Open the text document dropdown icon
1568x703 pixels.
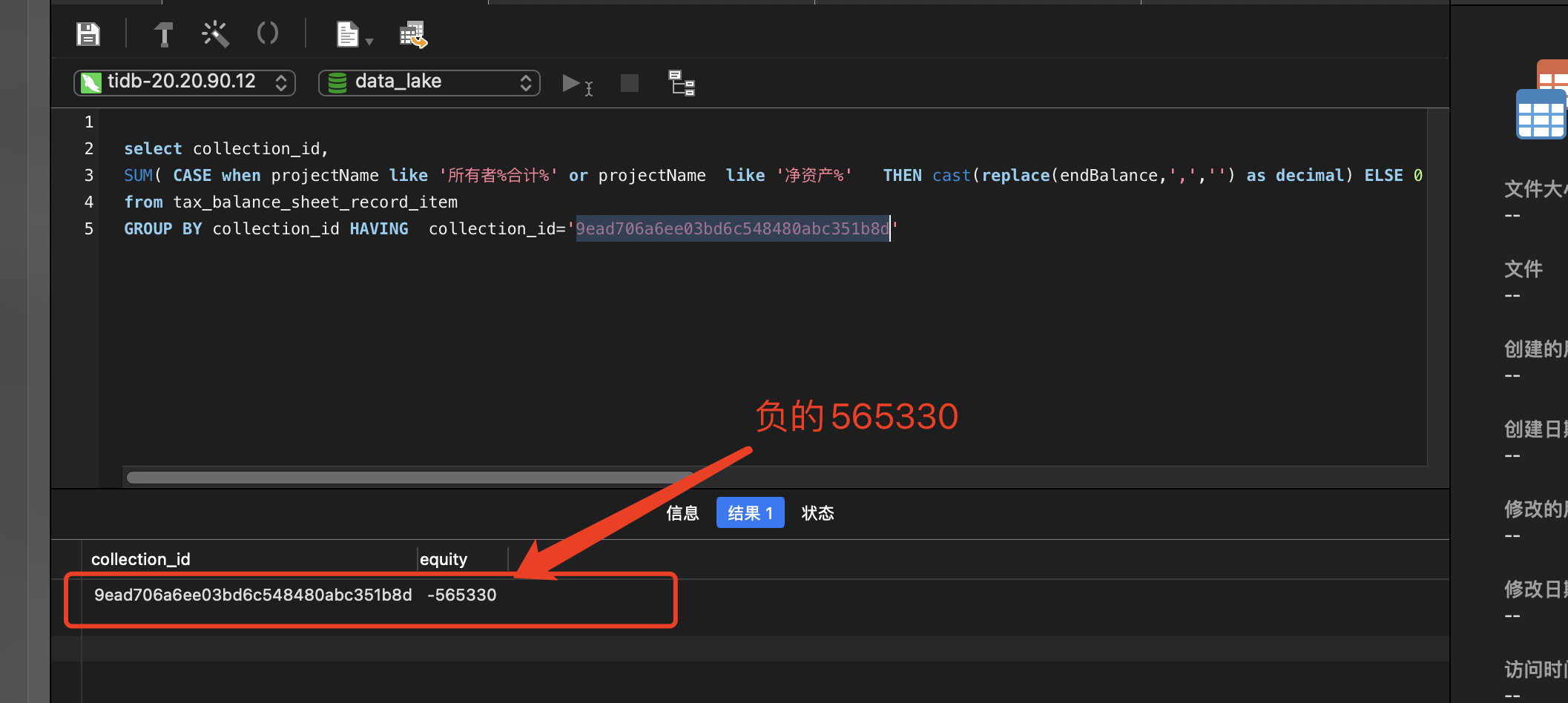tap(354, 34)
